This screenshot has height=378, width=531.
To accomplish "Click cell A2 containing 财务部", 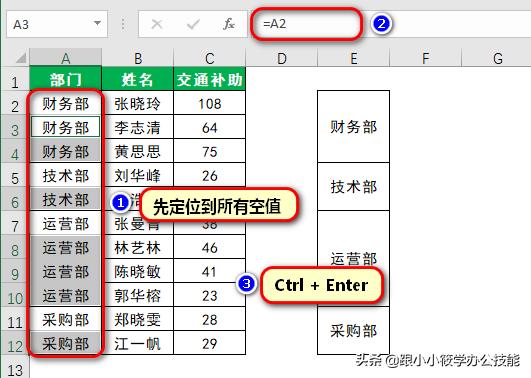I will click(x=66, y=103).
